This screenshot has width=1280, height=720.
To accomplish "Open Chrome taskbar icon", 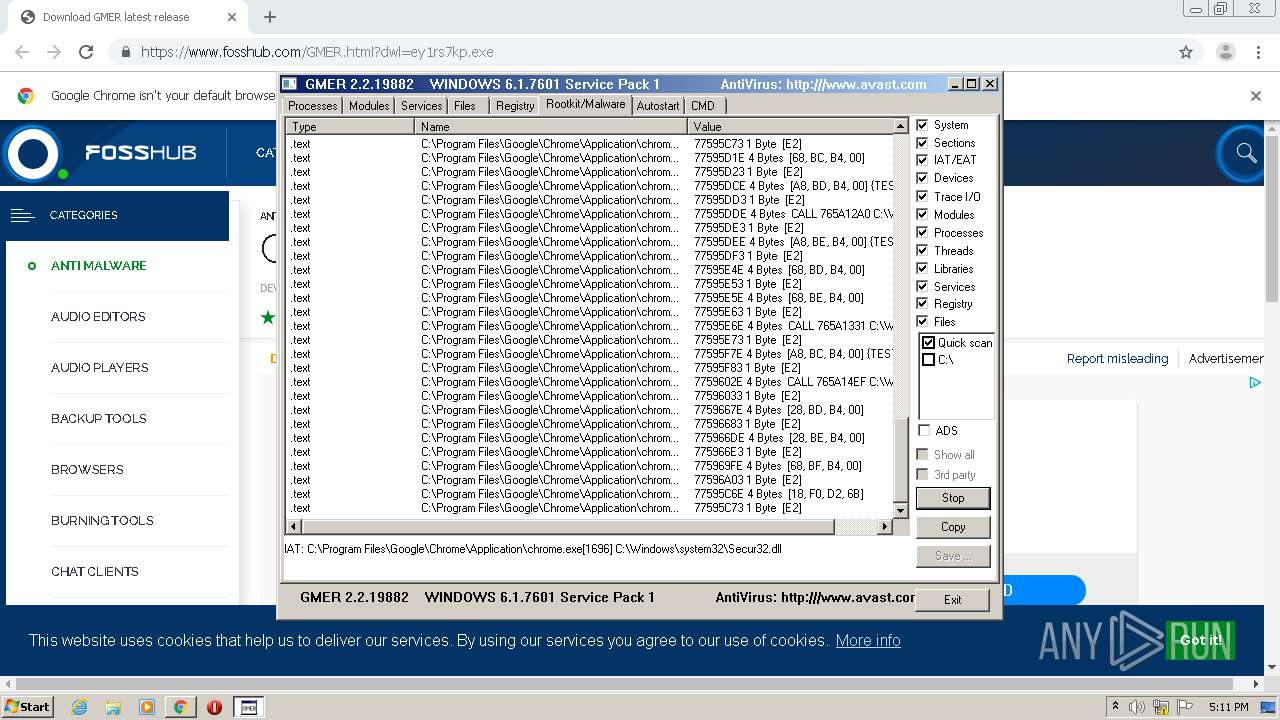I will coord(181,707).
